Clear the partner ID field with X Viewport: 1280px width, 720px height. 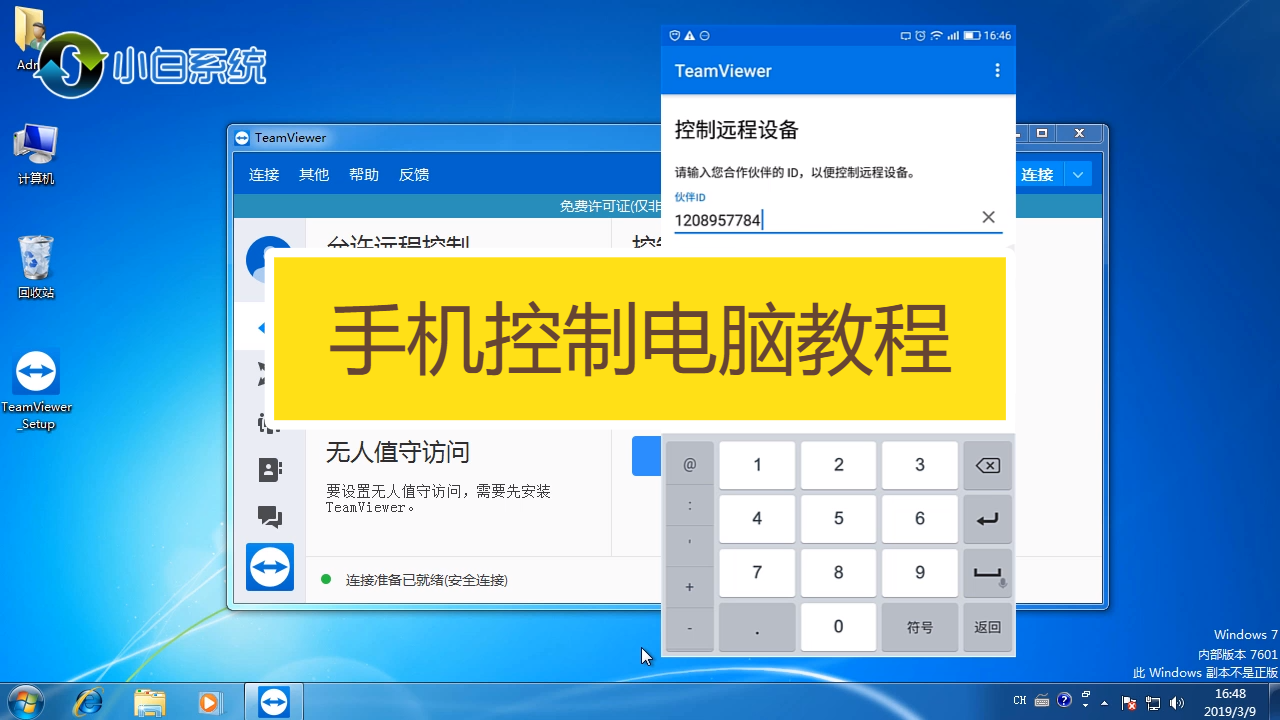(988, 217)
